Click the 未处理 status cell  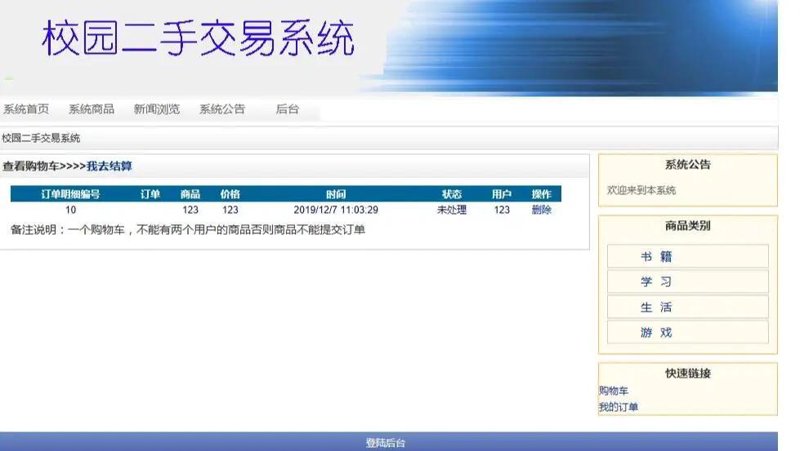click(x=452, y=210)
